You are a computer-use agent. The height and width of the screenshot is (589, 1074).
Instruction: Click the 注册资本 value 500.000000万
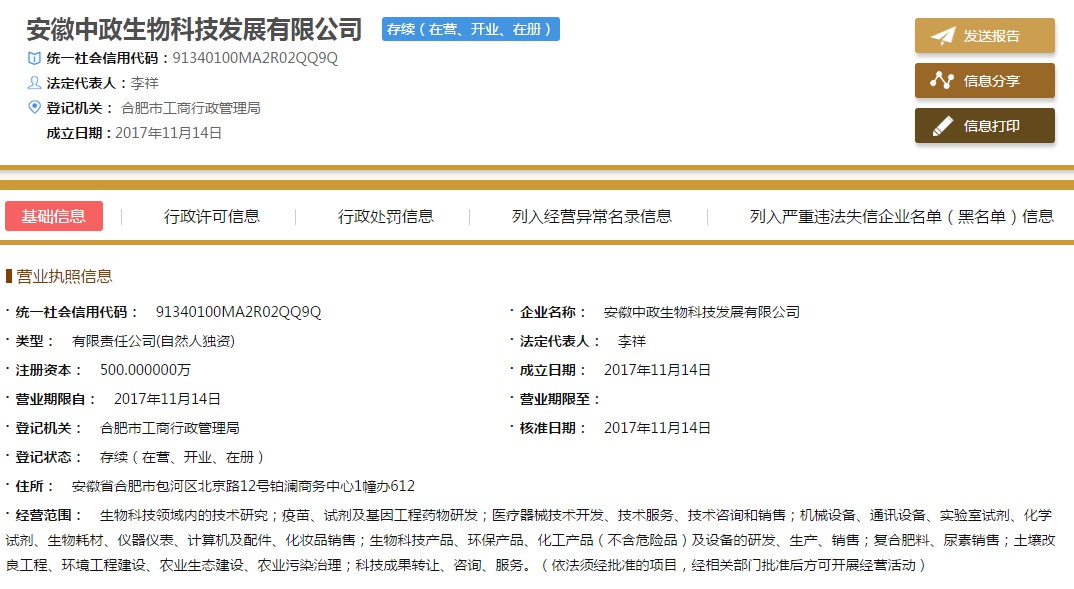(145, 370)
